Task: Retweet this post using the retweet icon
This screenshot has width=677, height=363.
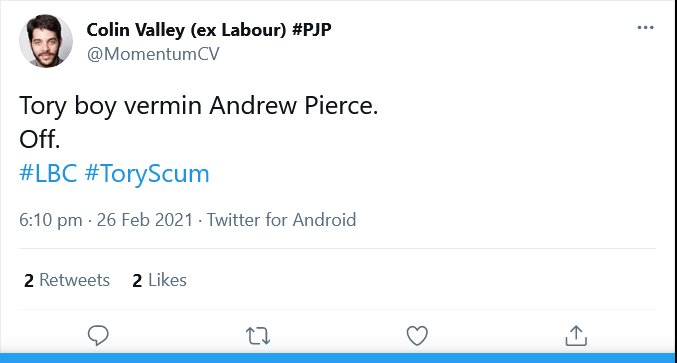Action: (x=258, y=336)
